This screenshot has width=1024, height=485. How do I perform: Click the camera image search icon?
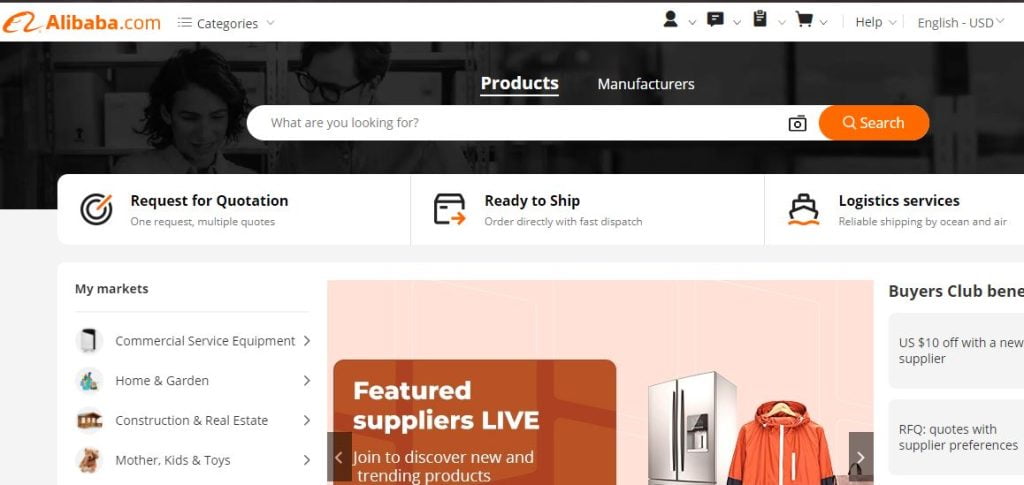click(x=797, y=123)
